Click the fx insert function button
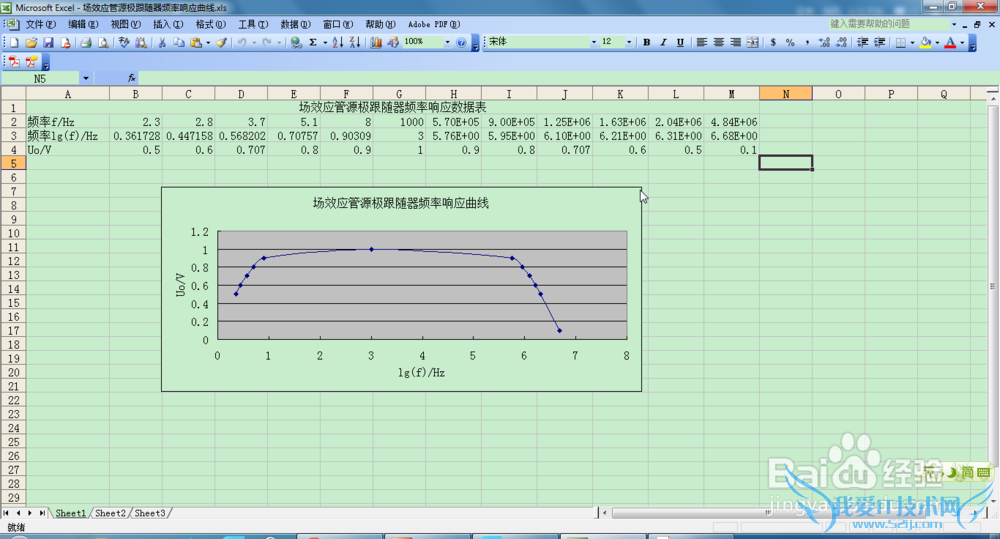The width and height of the screenshot is (1000, 539). tap(131, 77)
